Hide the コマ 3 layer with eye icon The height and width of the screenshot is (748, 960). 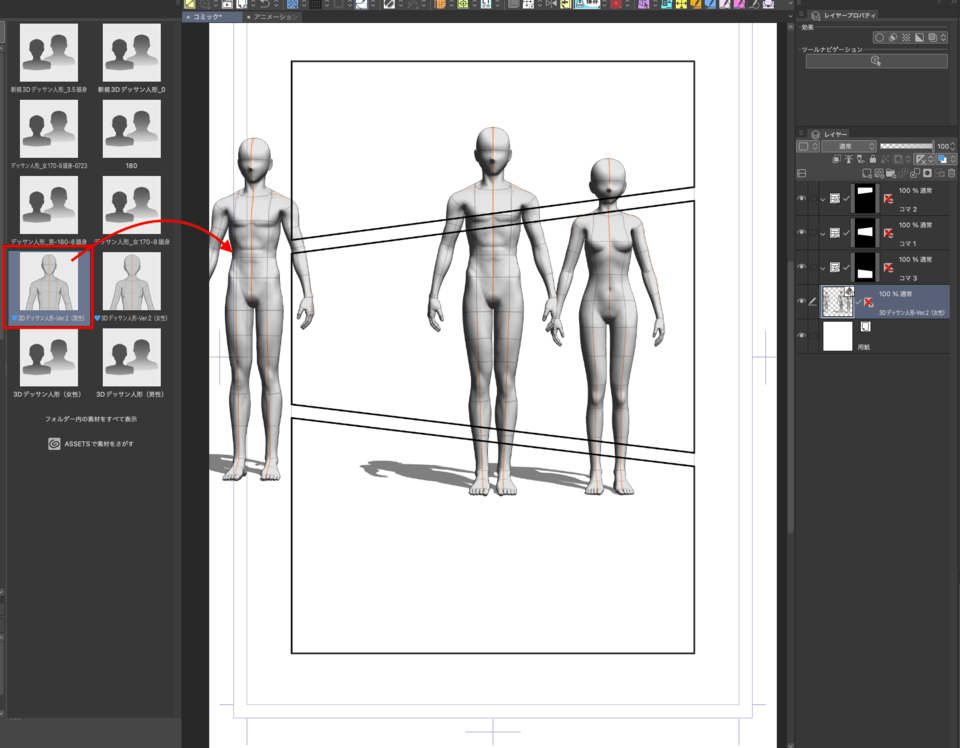[x=801, y=267]
